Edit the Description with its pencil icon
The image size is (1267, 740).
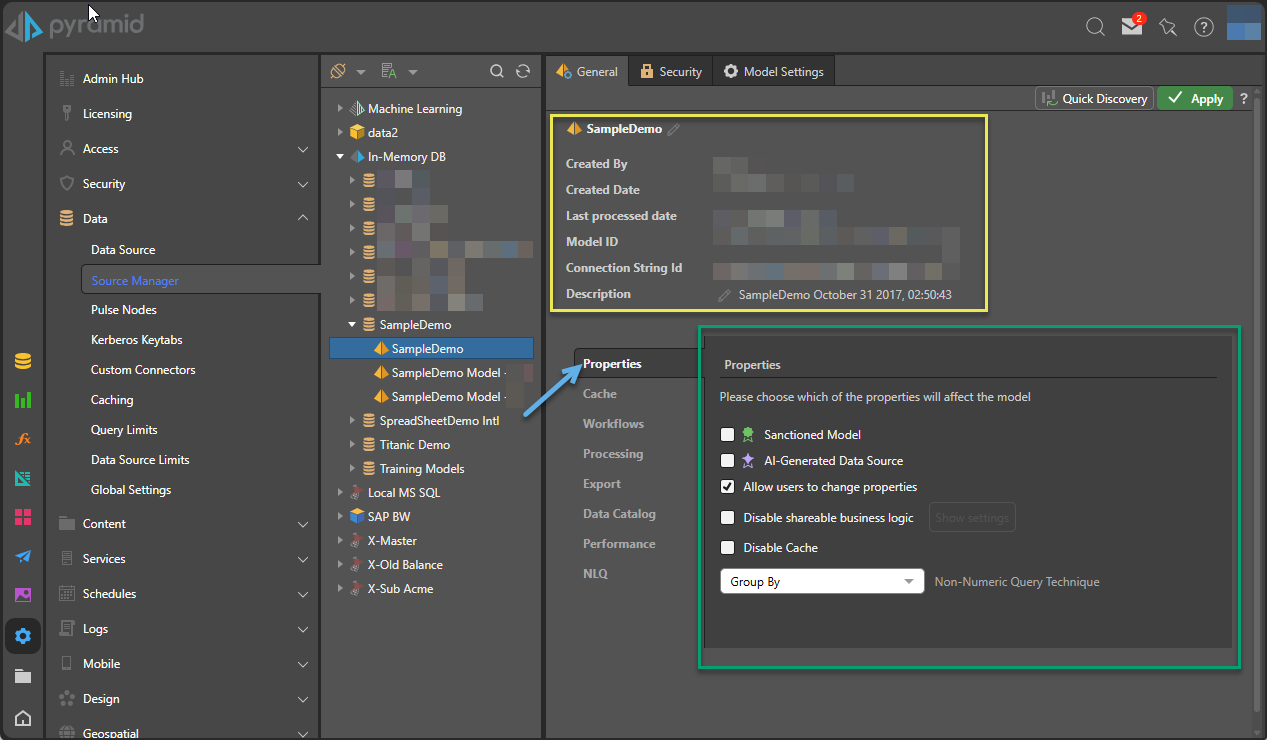pyautogui.click(x=725, y=295)
